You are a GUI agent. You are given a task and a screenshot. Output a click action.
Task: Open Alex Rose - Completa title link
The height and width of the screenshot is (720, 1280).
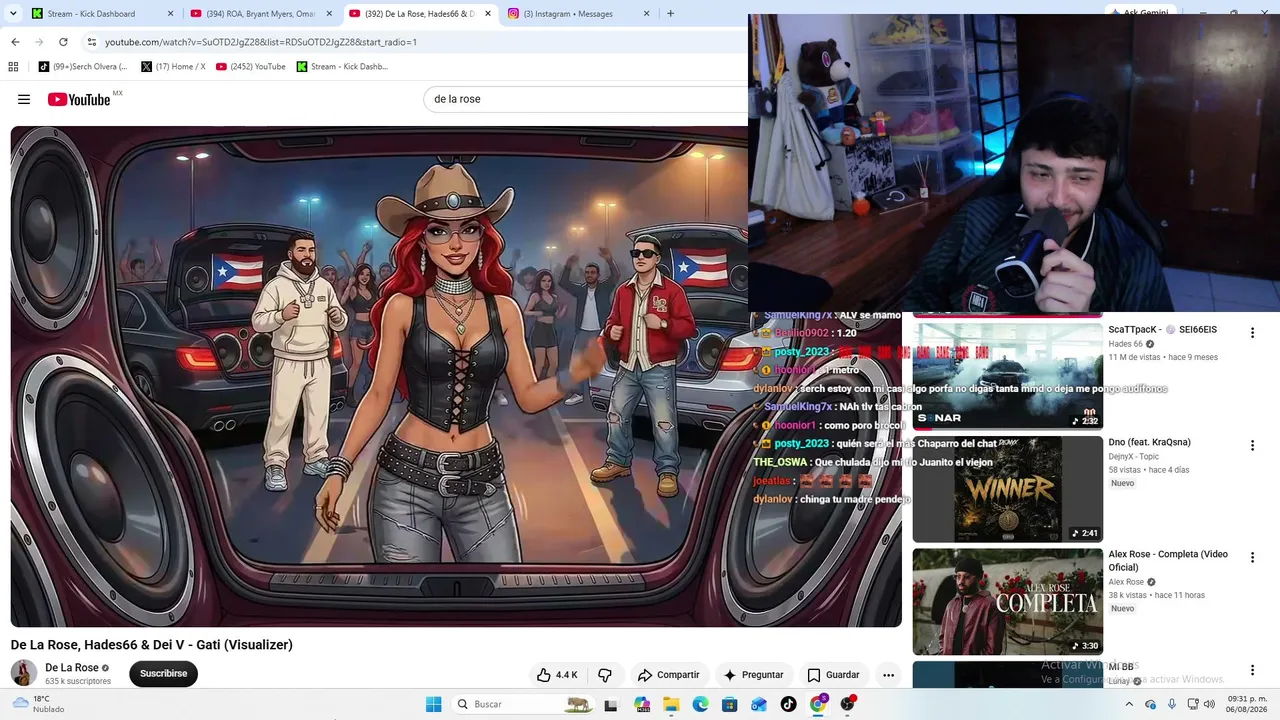pyautogui.click(x=1168, y=560)
